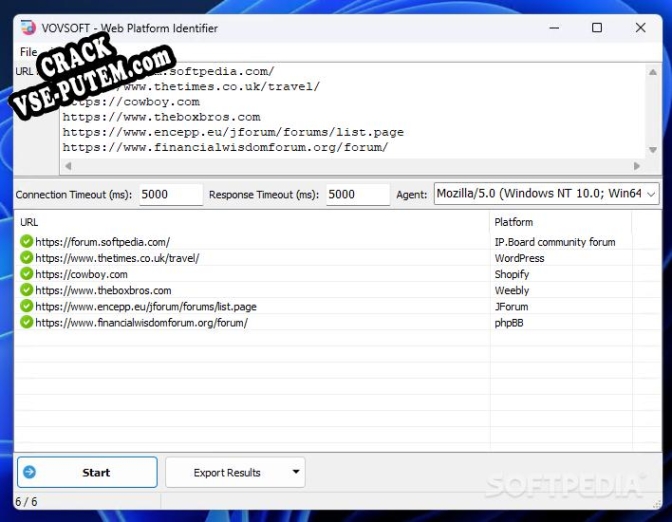Click the Connection Timeout input field

click(x=169, y=194)
